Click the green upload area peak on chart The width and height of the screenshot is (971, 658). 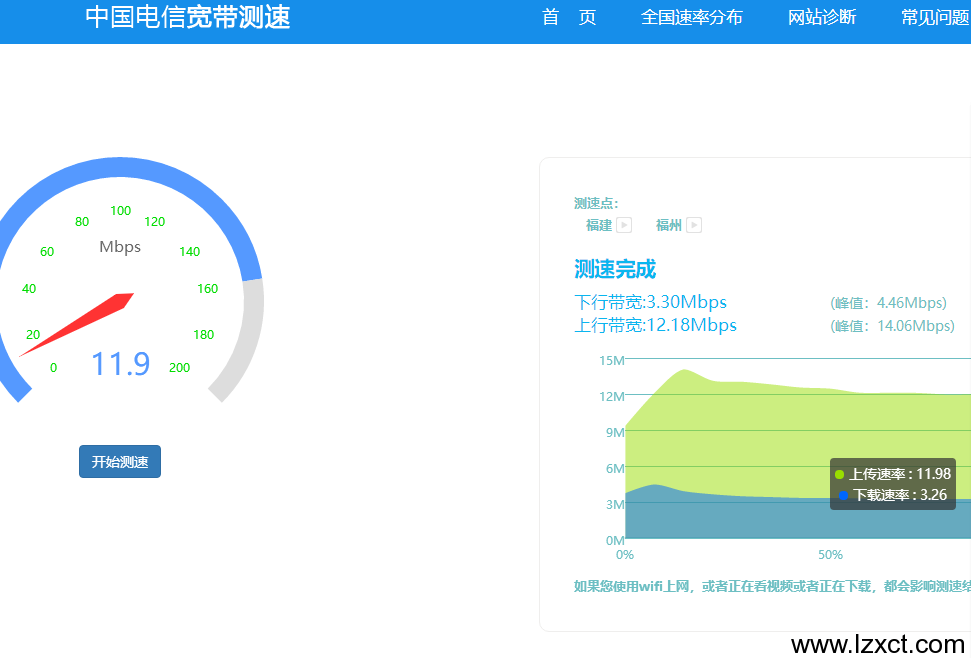point(684,371)
